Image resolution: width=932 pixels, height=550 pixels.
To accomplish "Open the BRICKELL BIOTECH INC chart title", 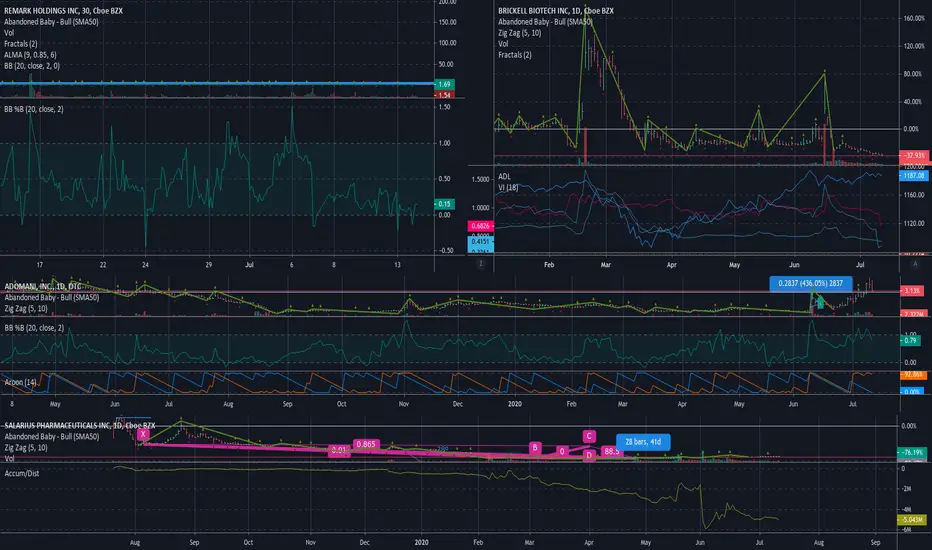I will [x=556, y=11].
